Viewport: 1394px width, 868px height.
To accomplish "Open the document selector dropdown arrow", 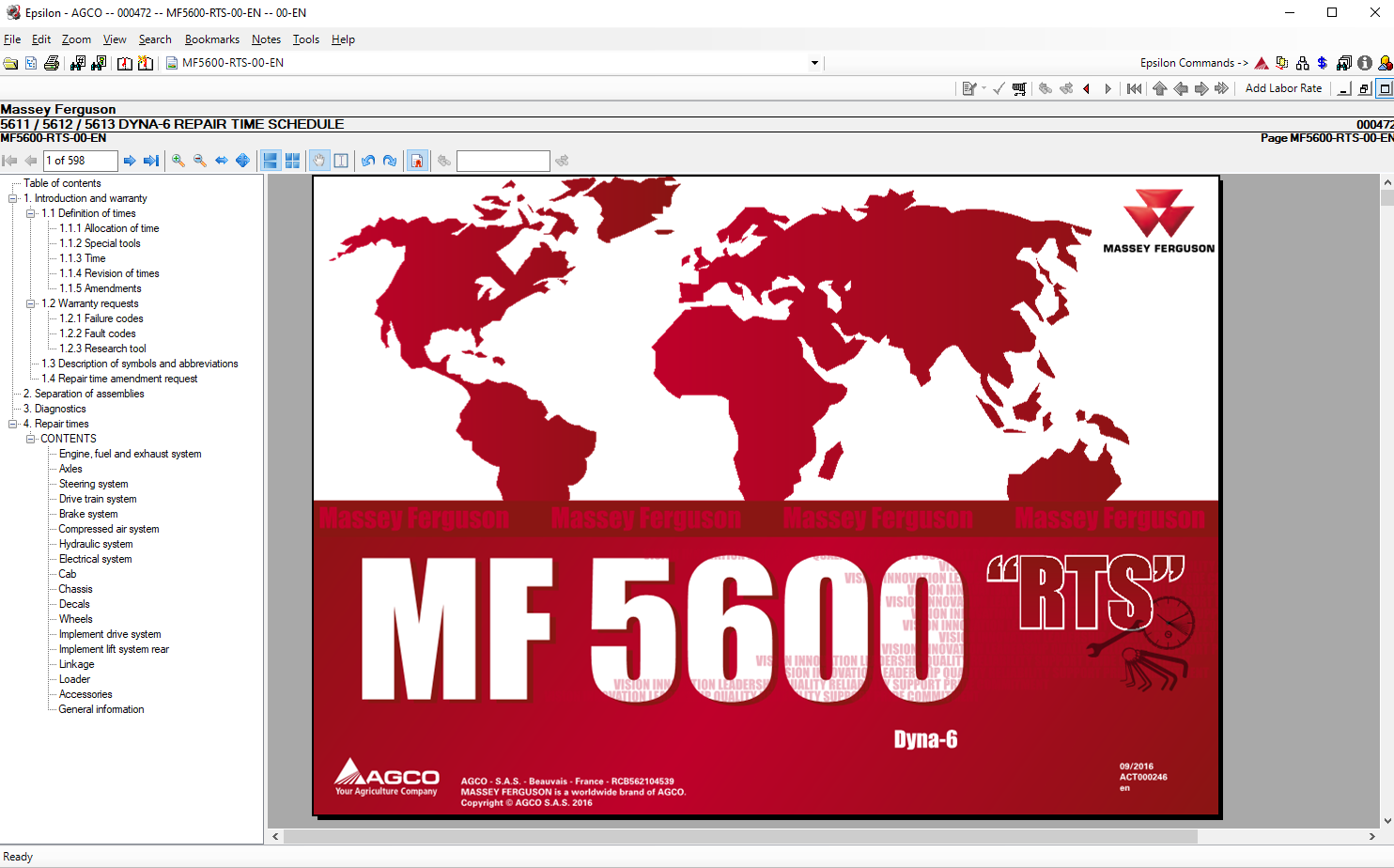I will click(814, 63).
